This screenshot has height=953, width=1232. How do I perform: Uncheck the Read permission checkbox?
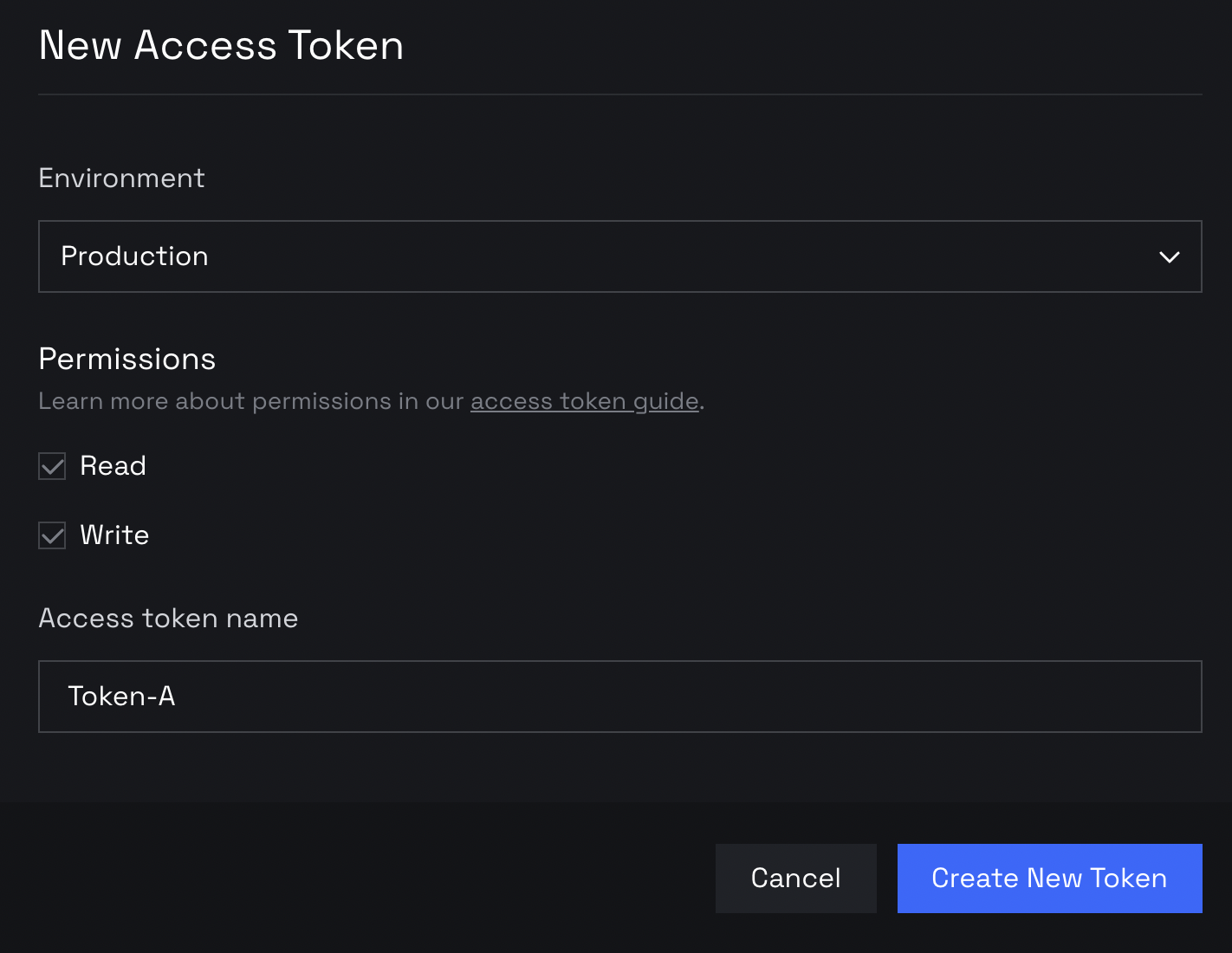pyautogui.click(x=52, y=466)
